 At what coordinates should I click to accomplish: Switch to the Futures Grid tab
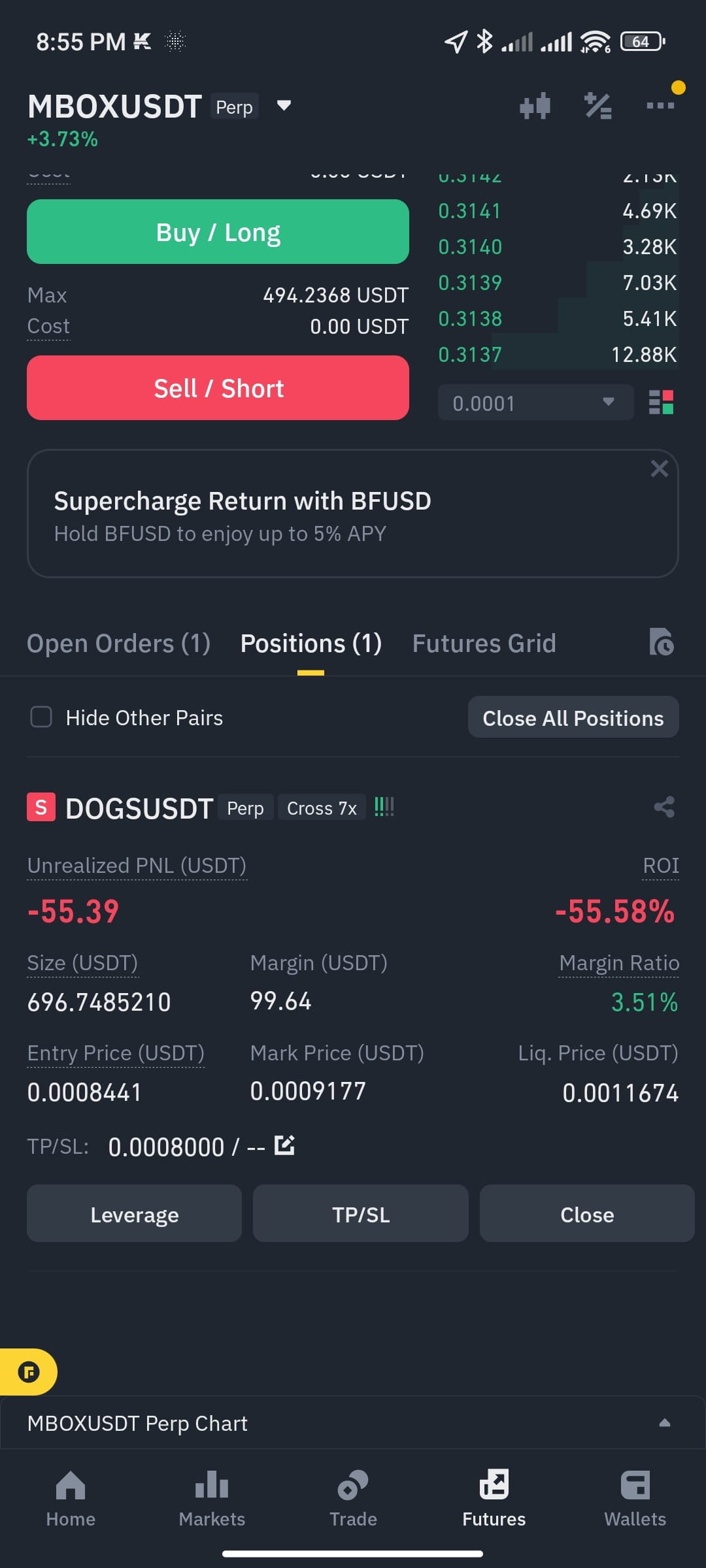pyautogui.click(x=484, y=644)
